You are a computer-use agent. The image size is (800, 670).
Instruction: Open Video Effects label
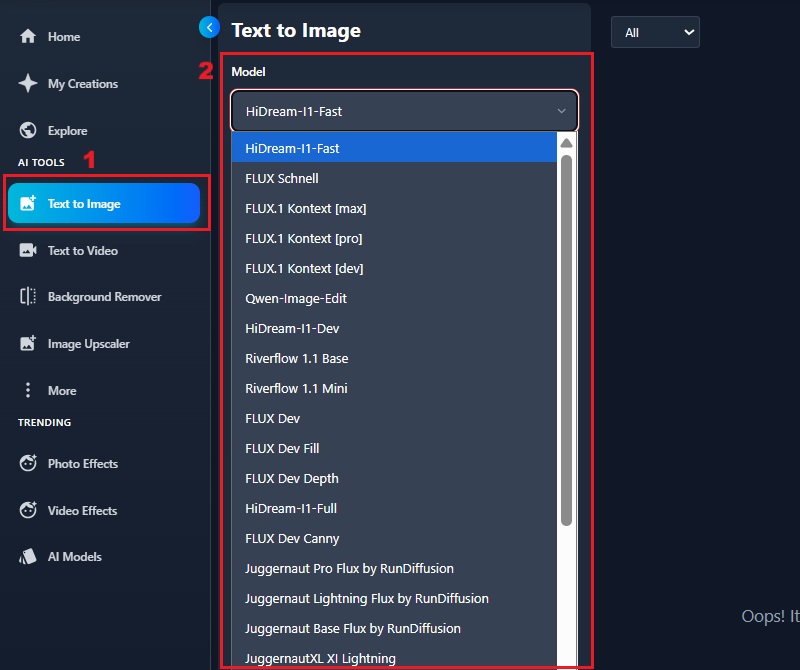click(82, 511)
